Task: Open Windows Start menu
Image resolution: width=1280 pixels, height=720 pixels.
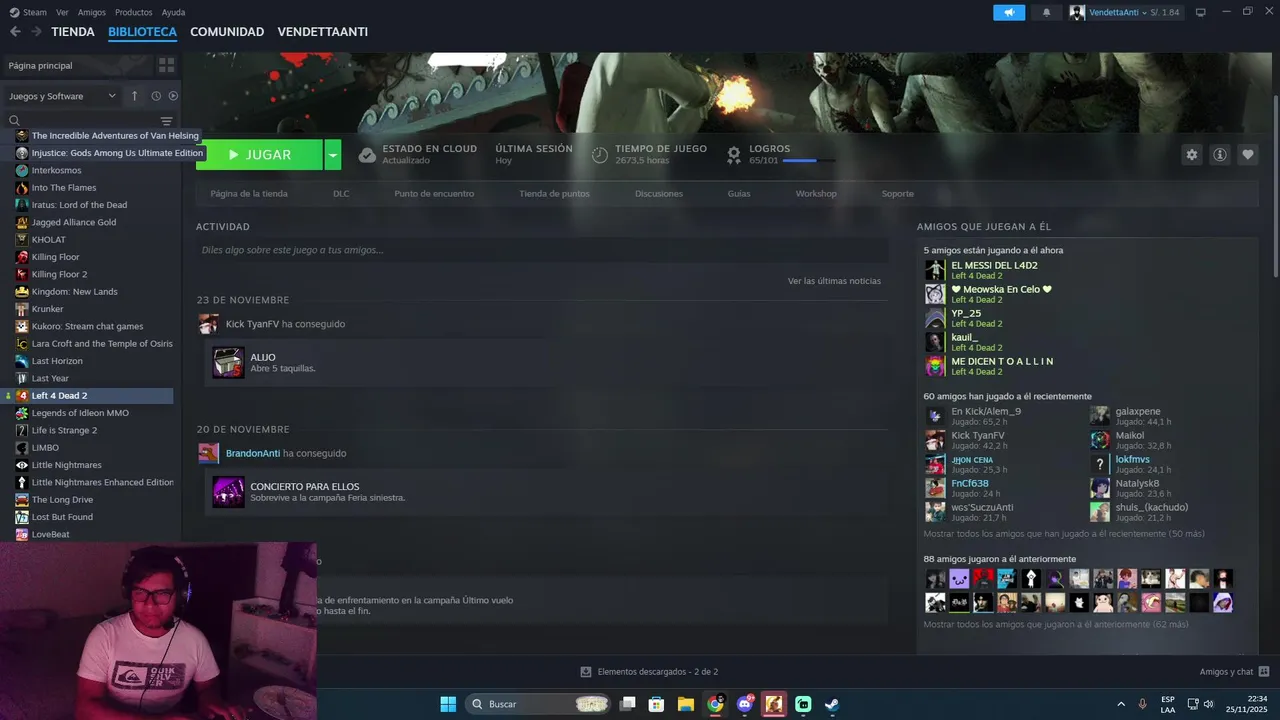Action: point(448,704)
